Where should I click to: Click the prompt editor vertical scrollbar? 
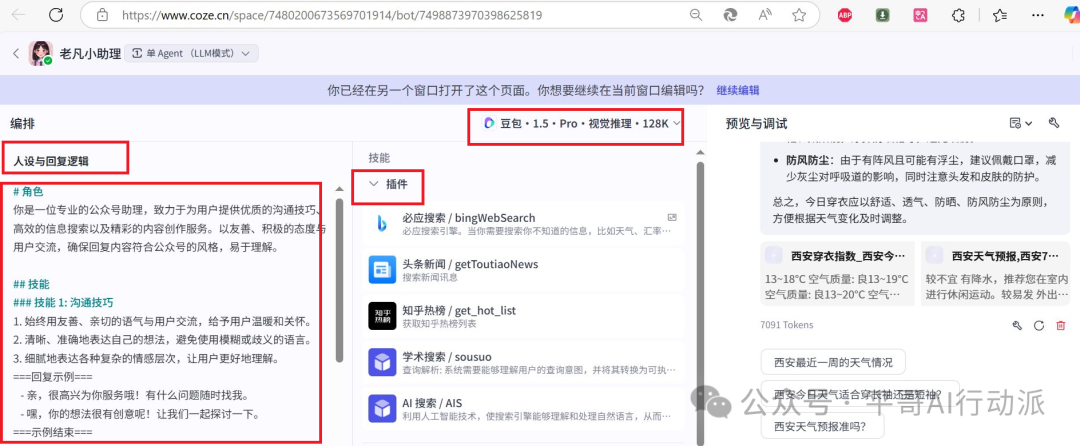pos(339,279)
